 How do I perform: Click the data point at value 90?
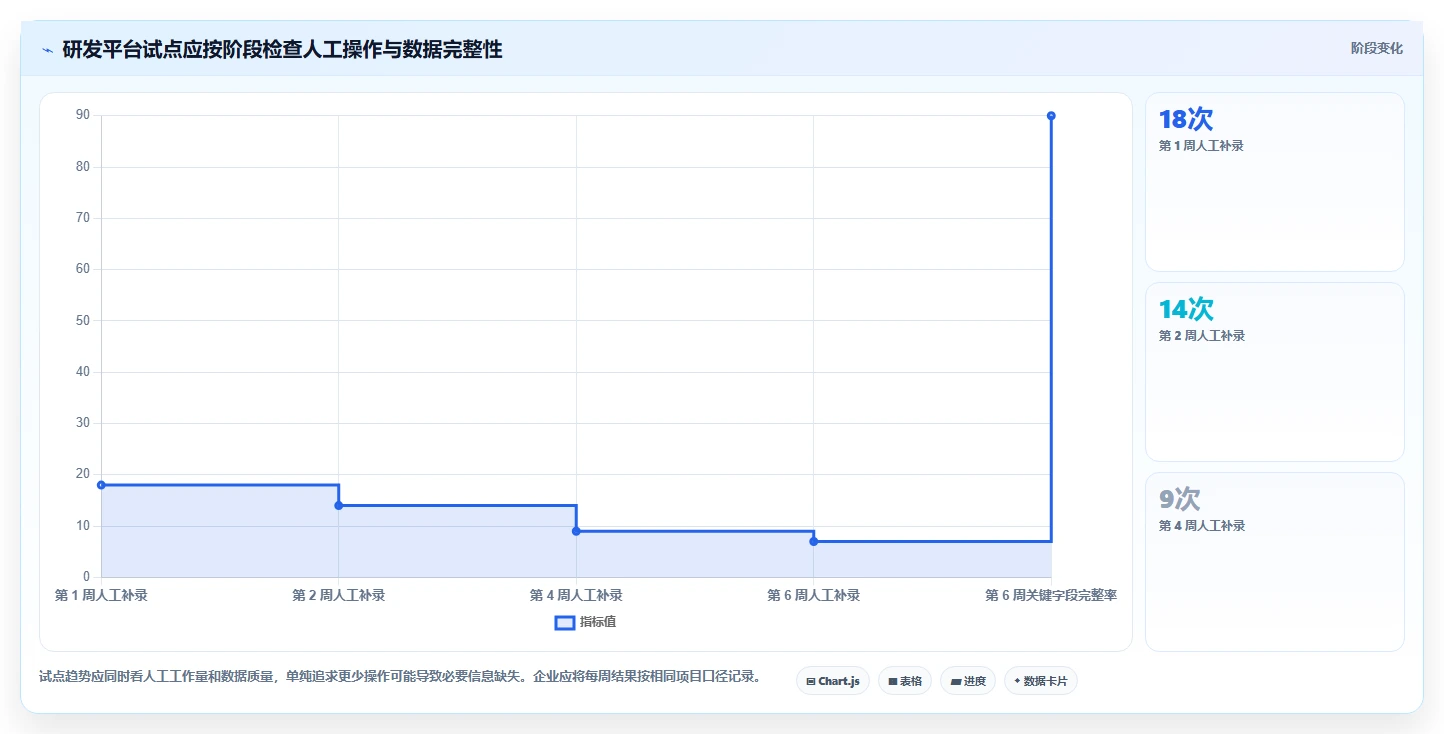pos(1051,116)
